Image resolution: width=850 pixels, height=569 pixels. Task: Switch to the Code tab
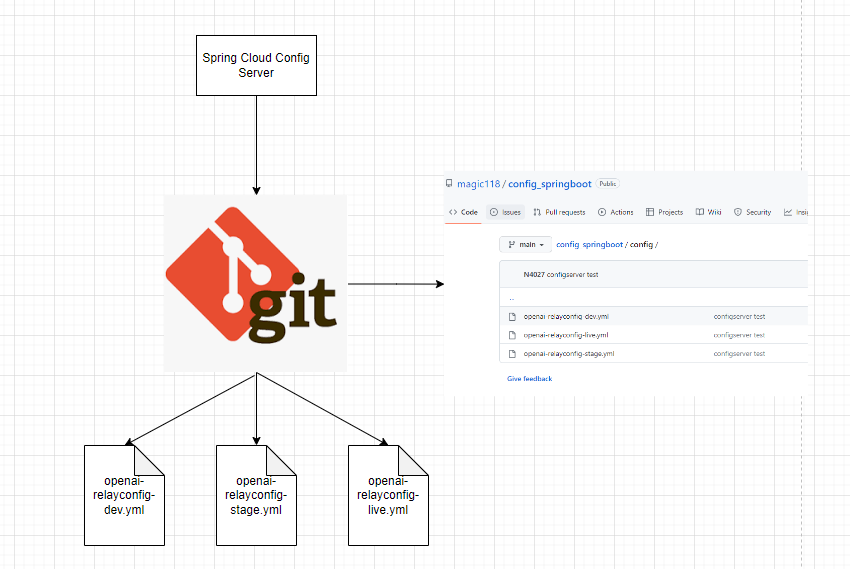click(463, 212)
